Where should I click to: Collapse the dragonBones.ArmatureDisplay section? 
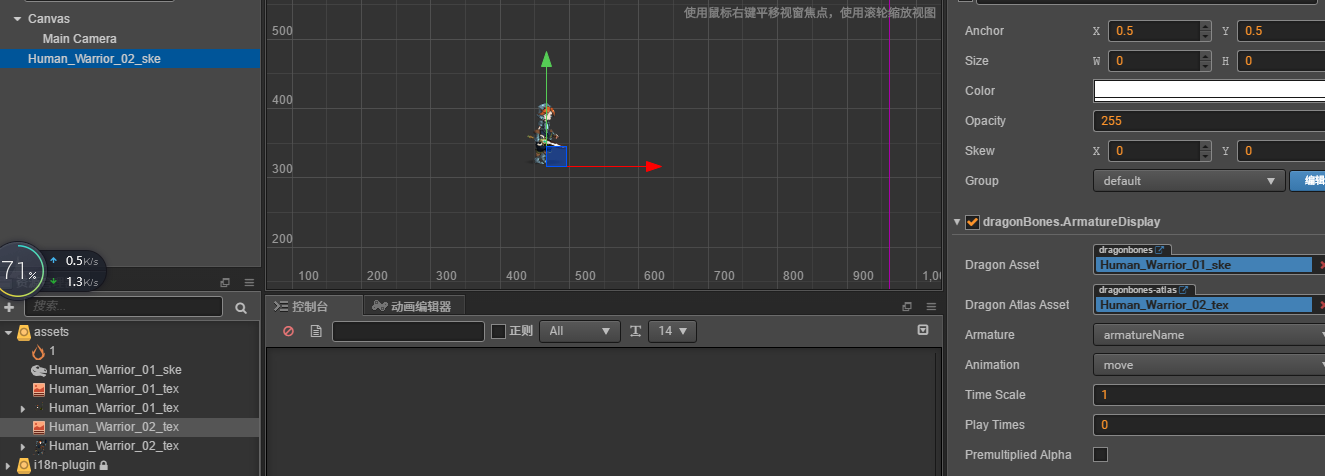tap(957, 222)
